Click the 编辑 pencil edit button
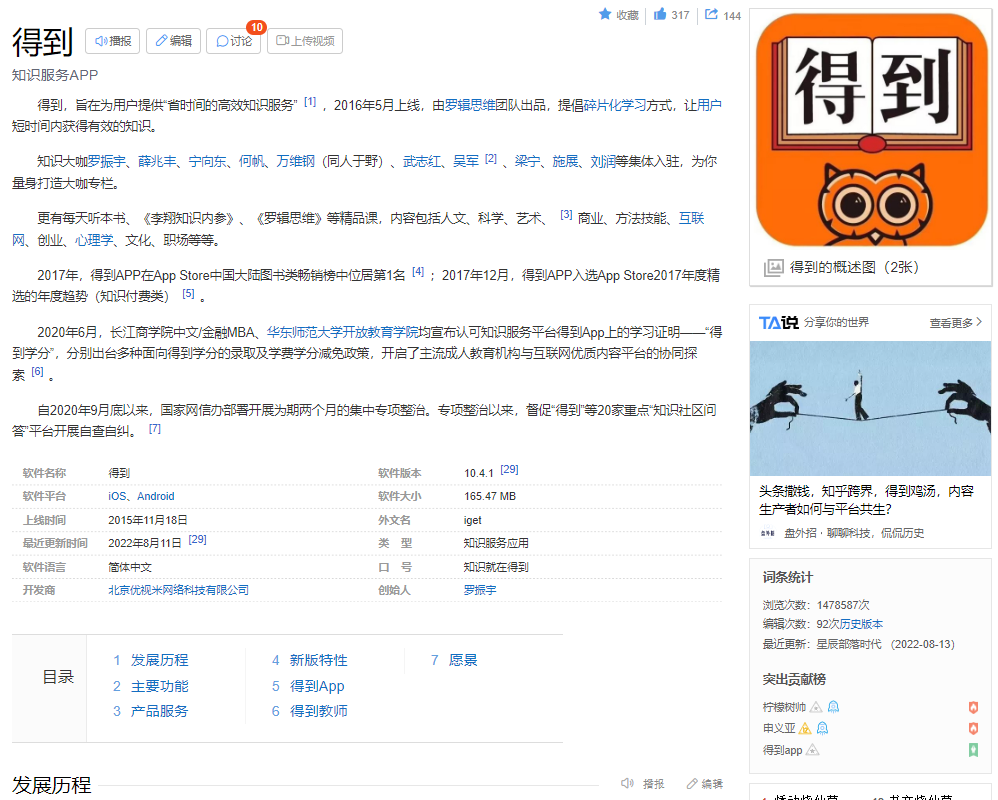The image size is (998, 800). coord(173,41)
